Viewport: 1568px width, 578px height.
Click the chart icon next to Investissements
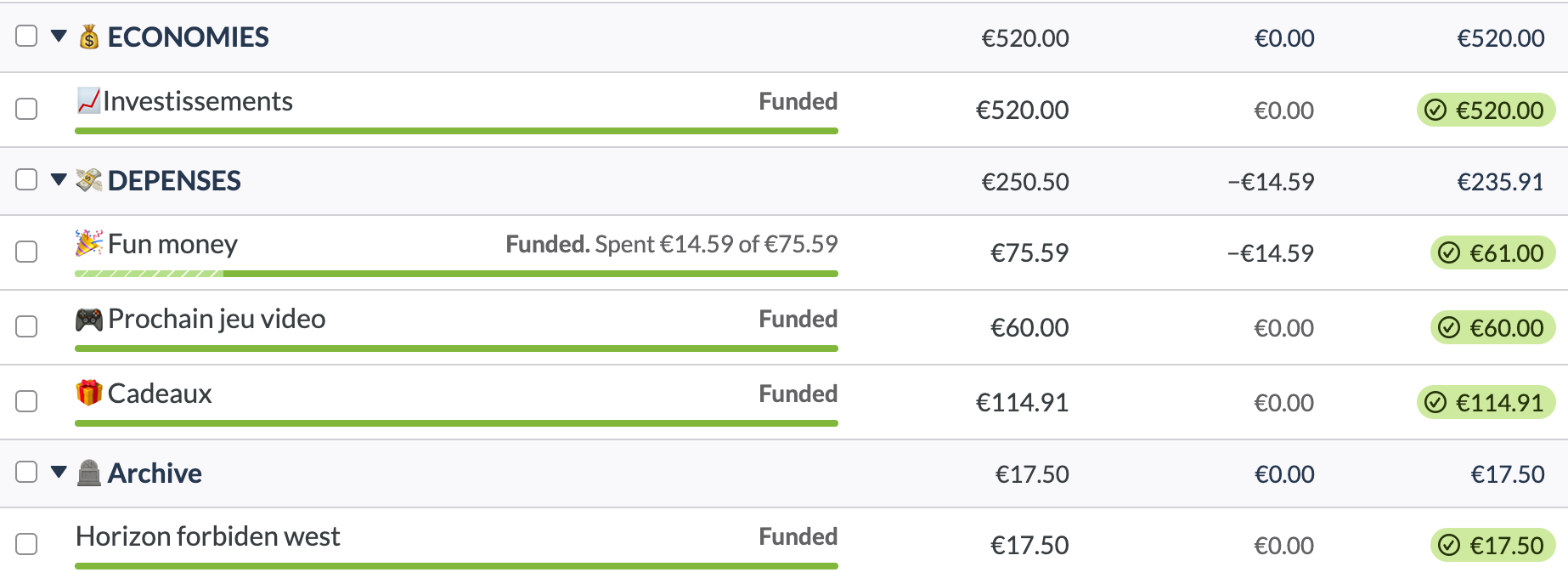pos(88,101)
